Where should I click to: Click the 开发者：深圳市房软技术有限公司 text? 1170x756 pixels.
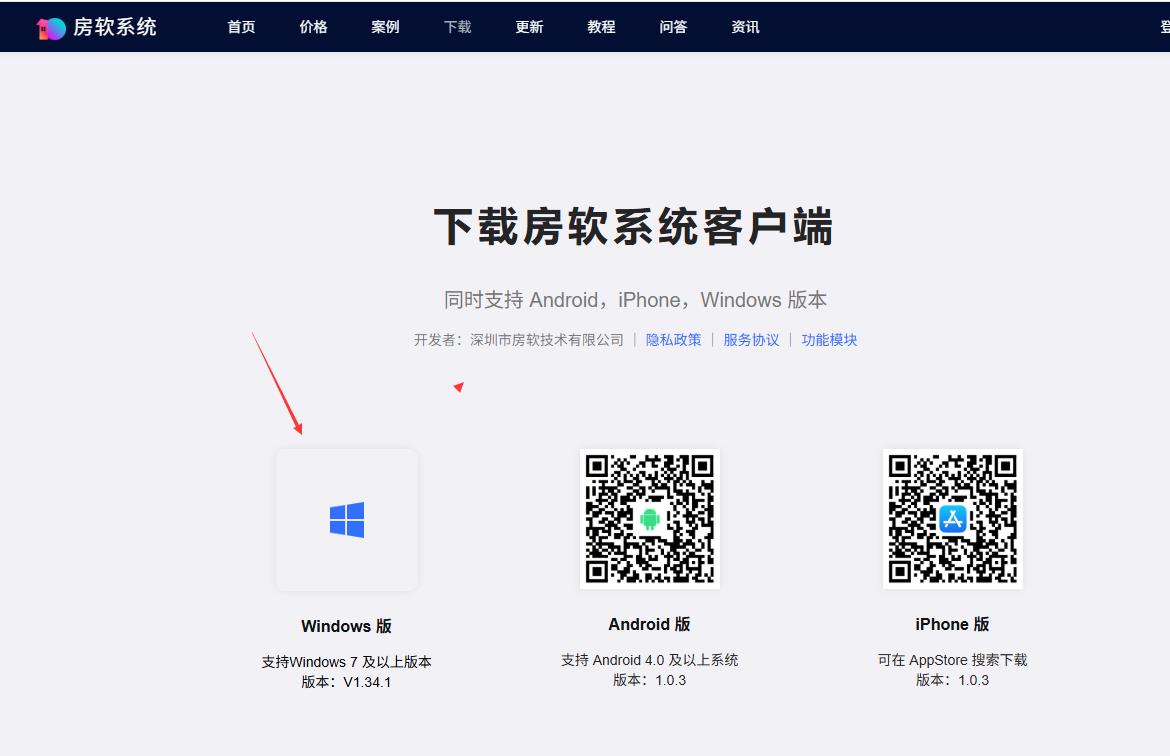519,340
